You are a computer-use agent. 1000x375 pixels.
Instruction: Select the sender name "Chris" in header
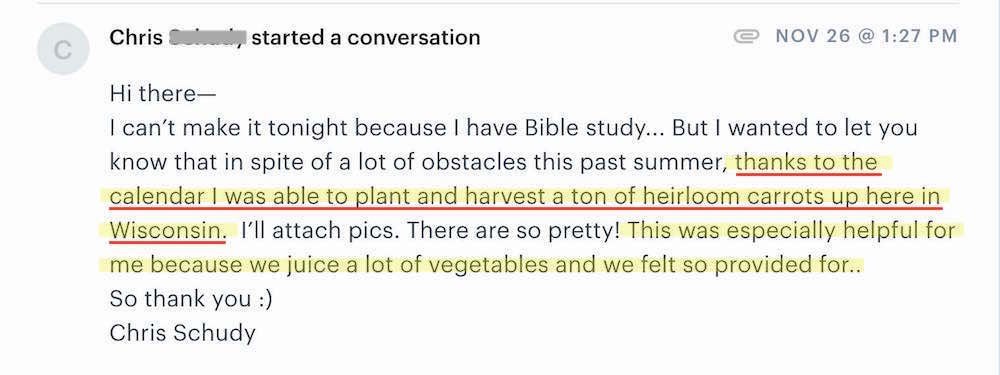tap(136, 38)
